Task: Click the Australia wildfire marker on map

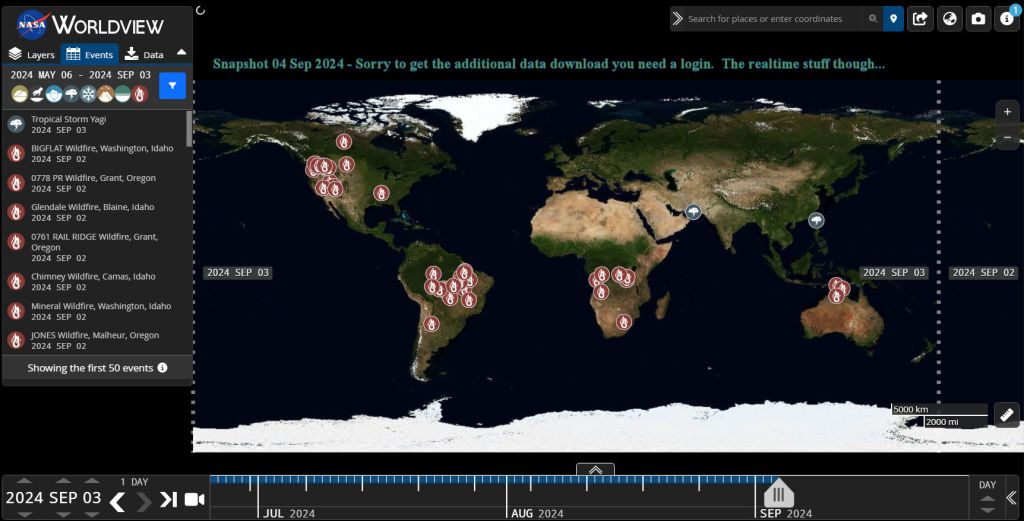Action: click(837, 296)
